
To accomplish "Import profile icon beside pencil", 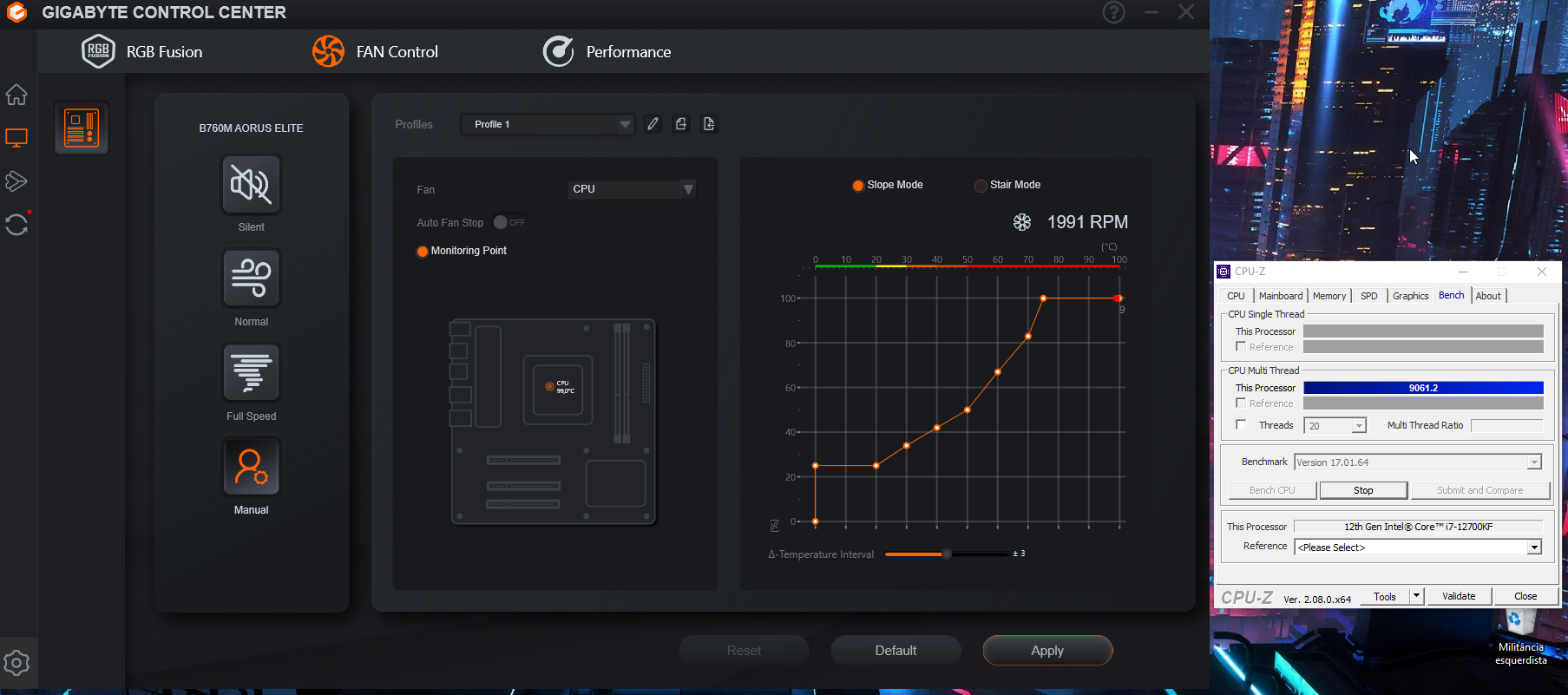I will [681, 124].
